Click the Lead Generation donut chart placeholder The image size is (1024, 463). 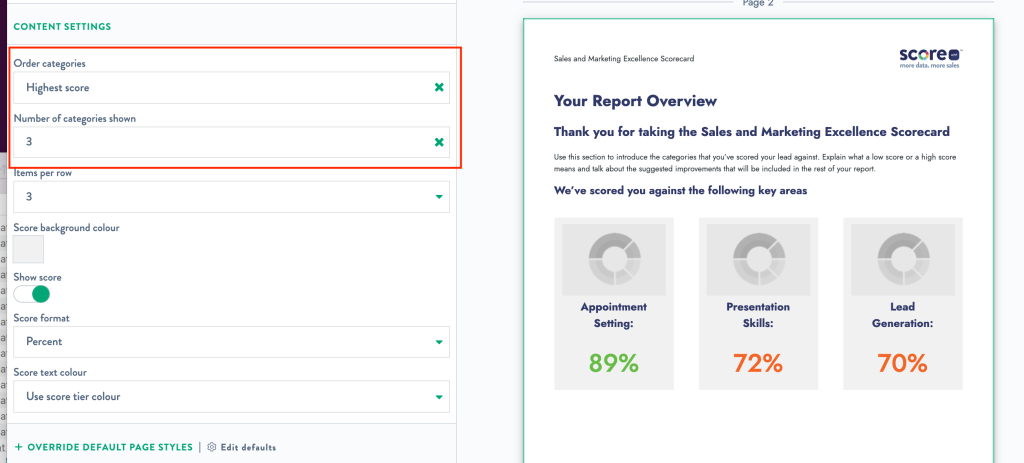903,260
